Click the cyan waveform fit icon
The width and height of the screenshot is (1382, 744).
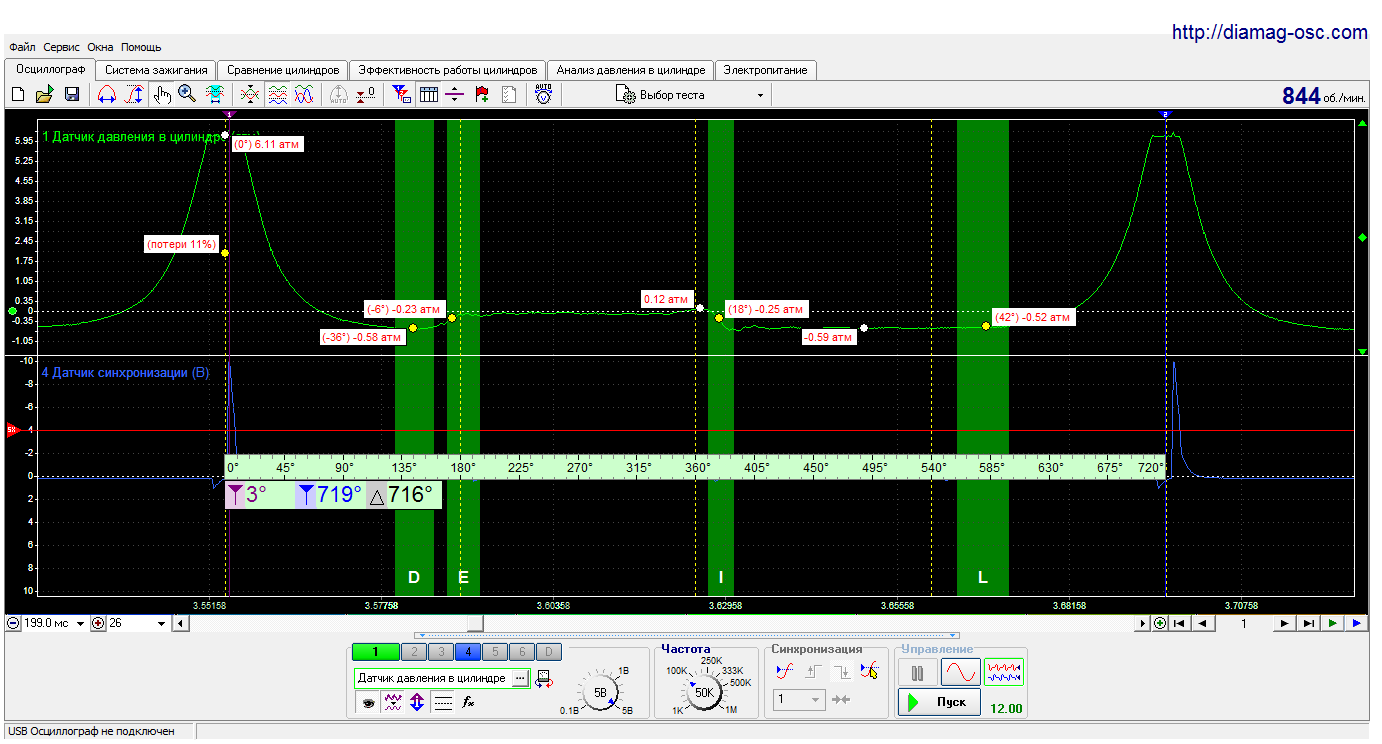coord(214,94)
